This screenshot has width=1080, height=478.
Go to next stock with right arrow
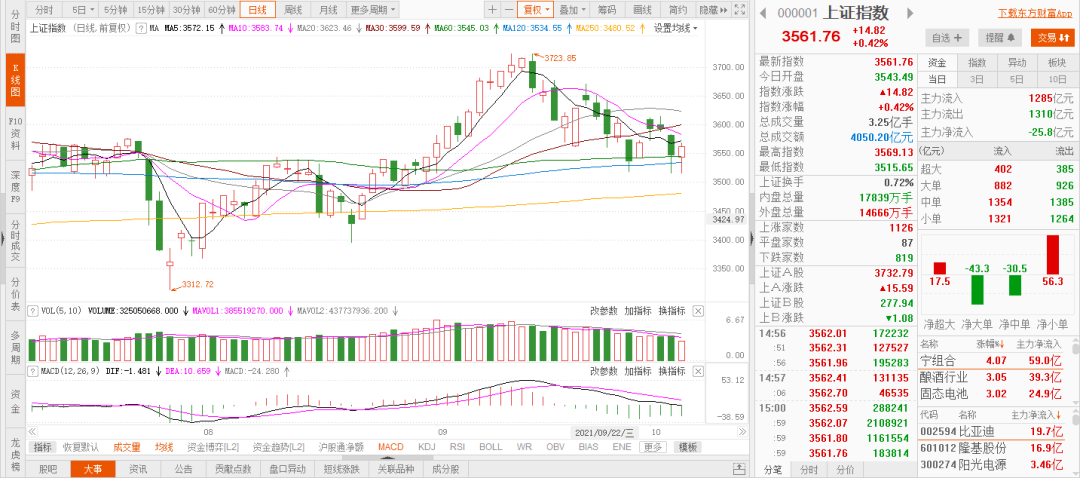(x=910, y=13)
